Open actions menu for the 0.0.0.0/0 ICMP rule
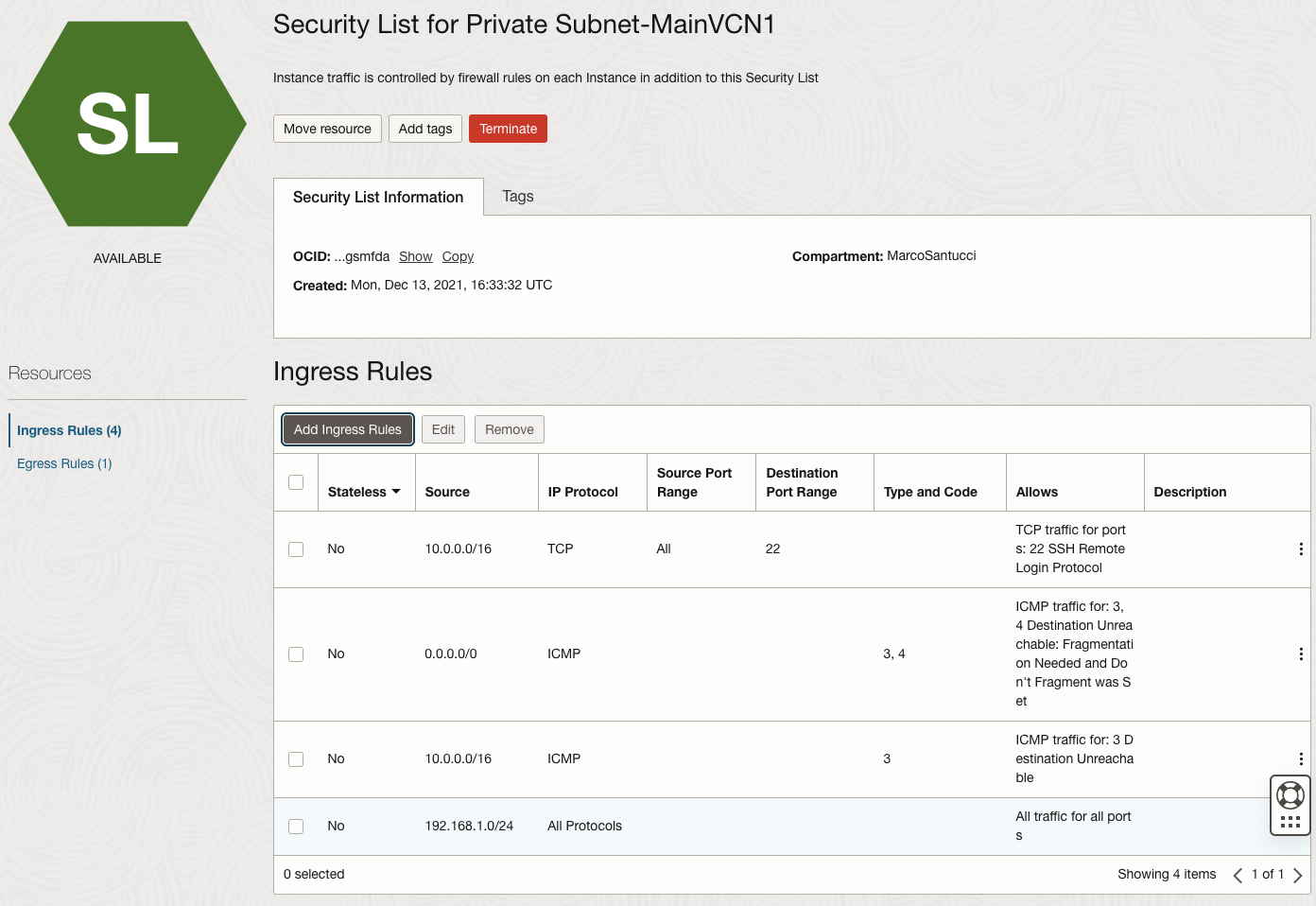 pos(1301,653)
